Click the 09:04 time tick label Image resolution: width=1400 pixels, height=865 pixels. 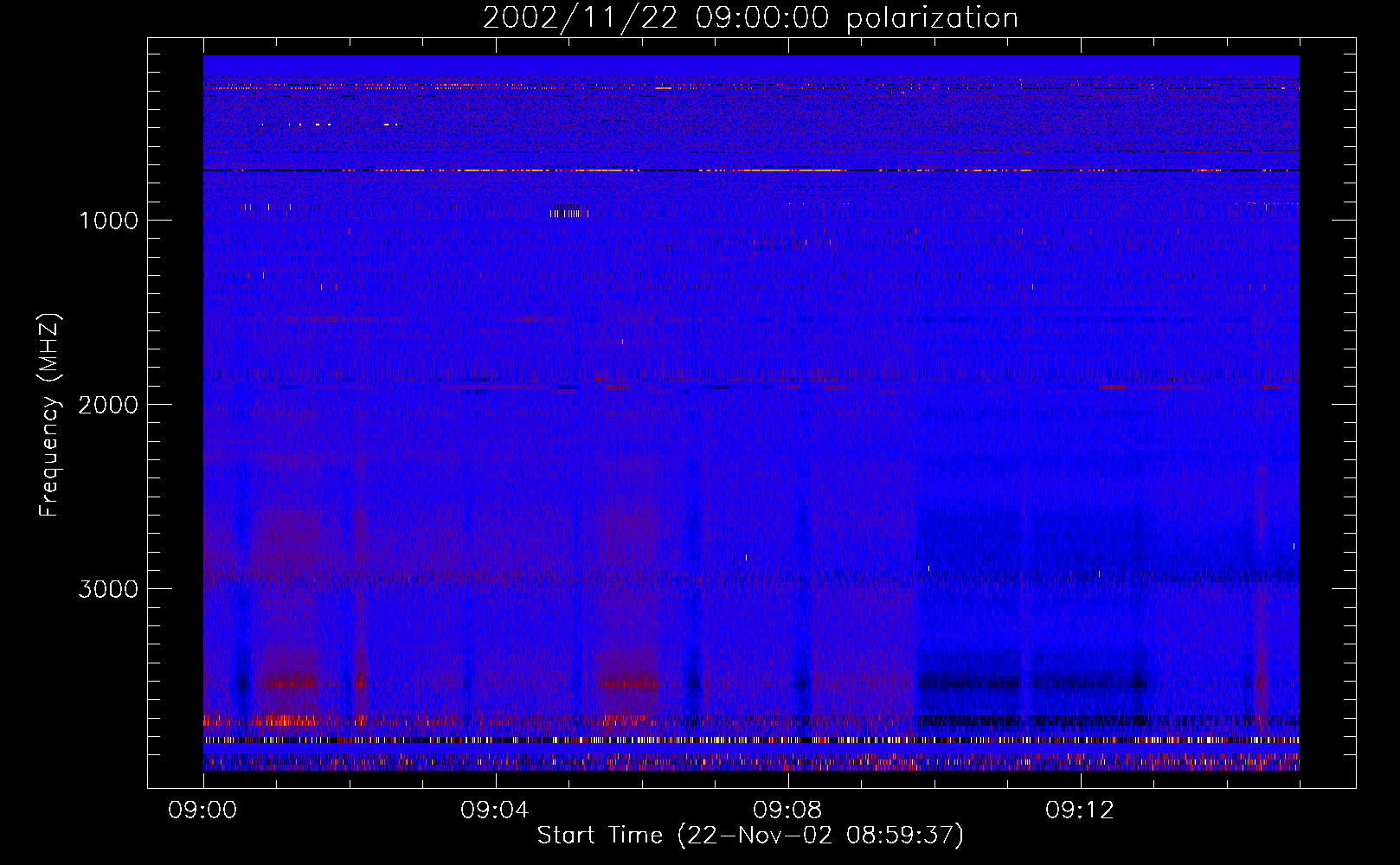click(x=495, y=811)
